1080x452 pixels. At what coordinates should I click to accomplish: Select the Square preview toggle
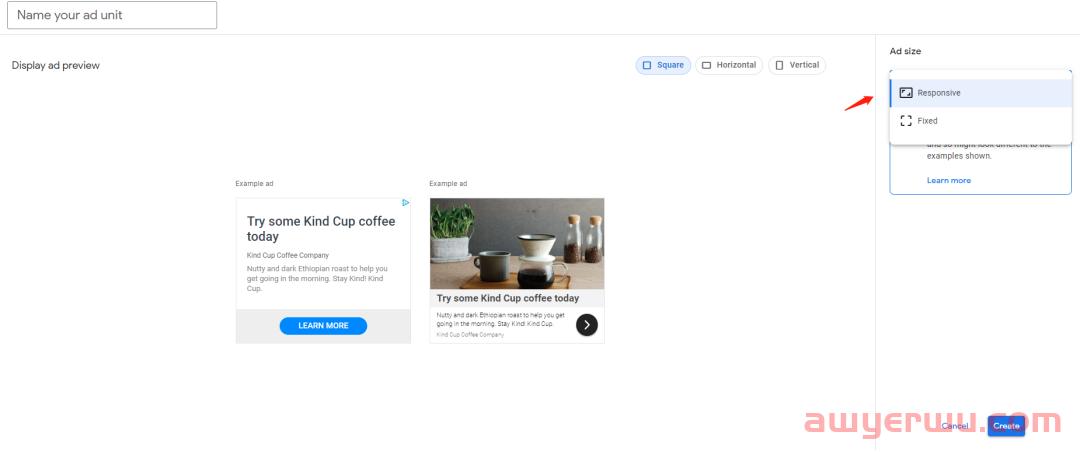pyautogui.click(x=663, y=65)
